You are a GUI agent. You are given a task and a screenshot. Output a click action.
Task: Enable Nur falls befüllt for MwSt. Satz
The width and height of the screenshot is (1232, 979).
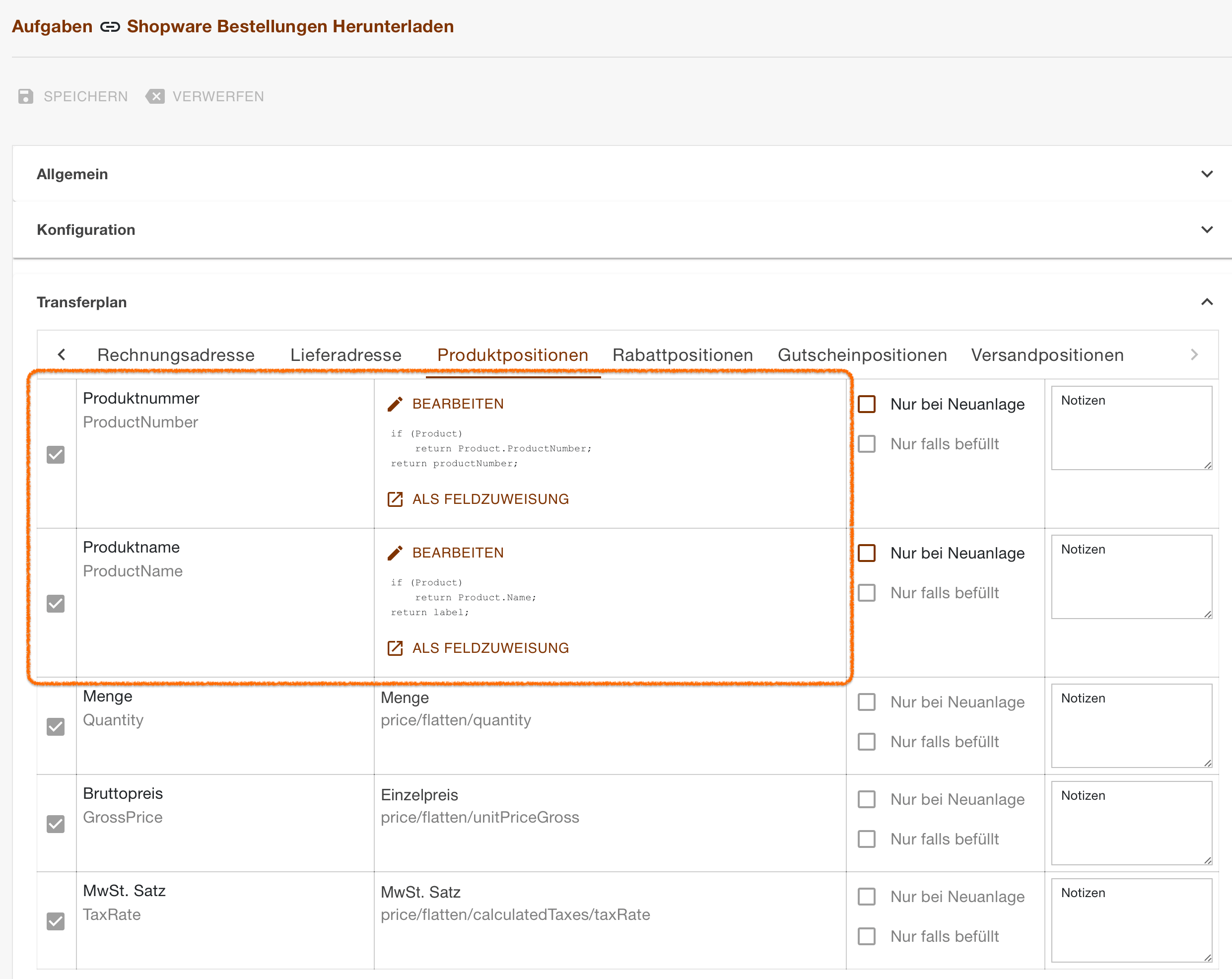pos(867,936)
